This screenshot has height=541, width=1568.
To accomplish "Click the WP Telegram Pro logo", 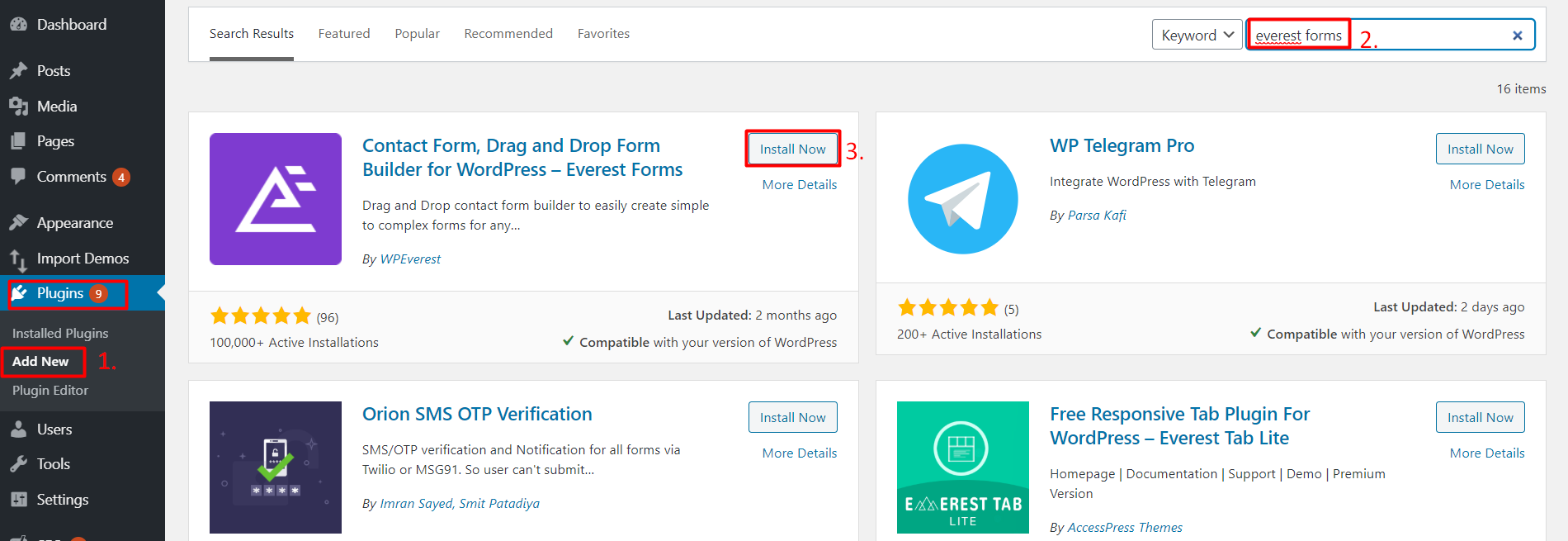I will pos(963,199).
